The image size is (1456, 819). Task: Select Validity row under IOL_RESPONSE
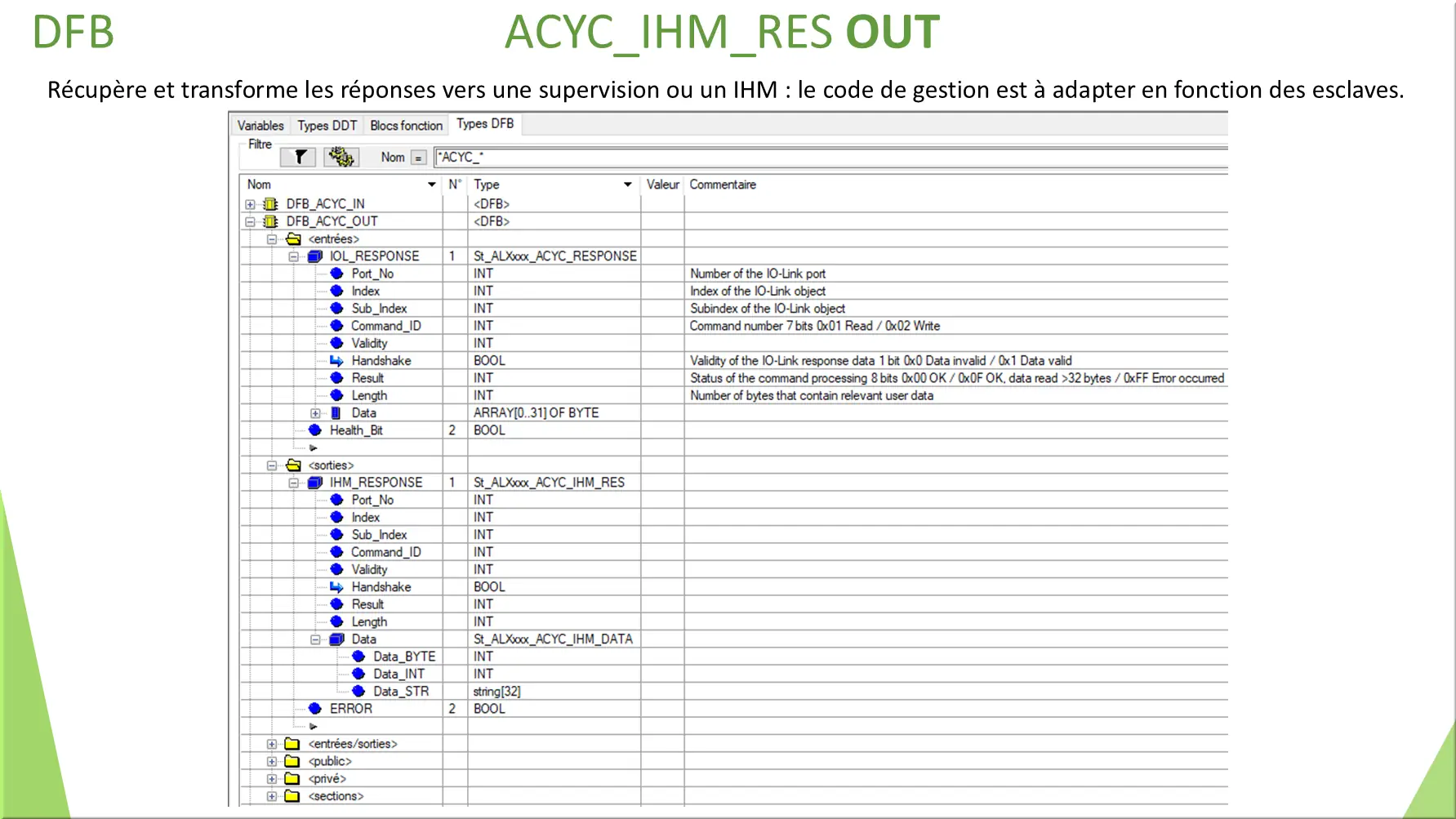(733, 344)
